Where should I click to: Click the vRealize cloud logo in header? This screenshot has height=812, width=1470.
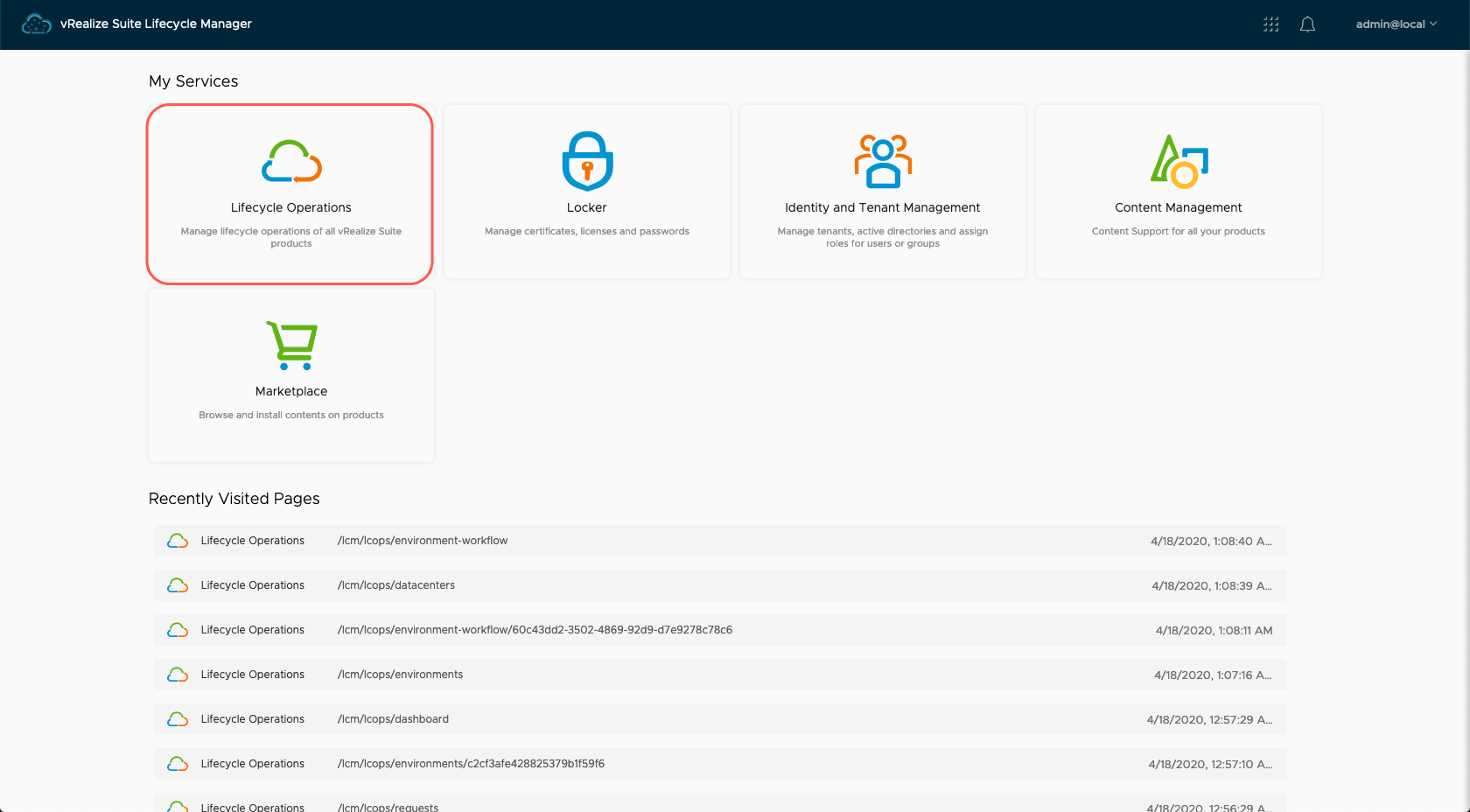(x=36, y=24)
